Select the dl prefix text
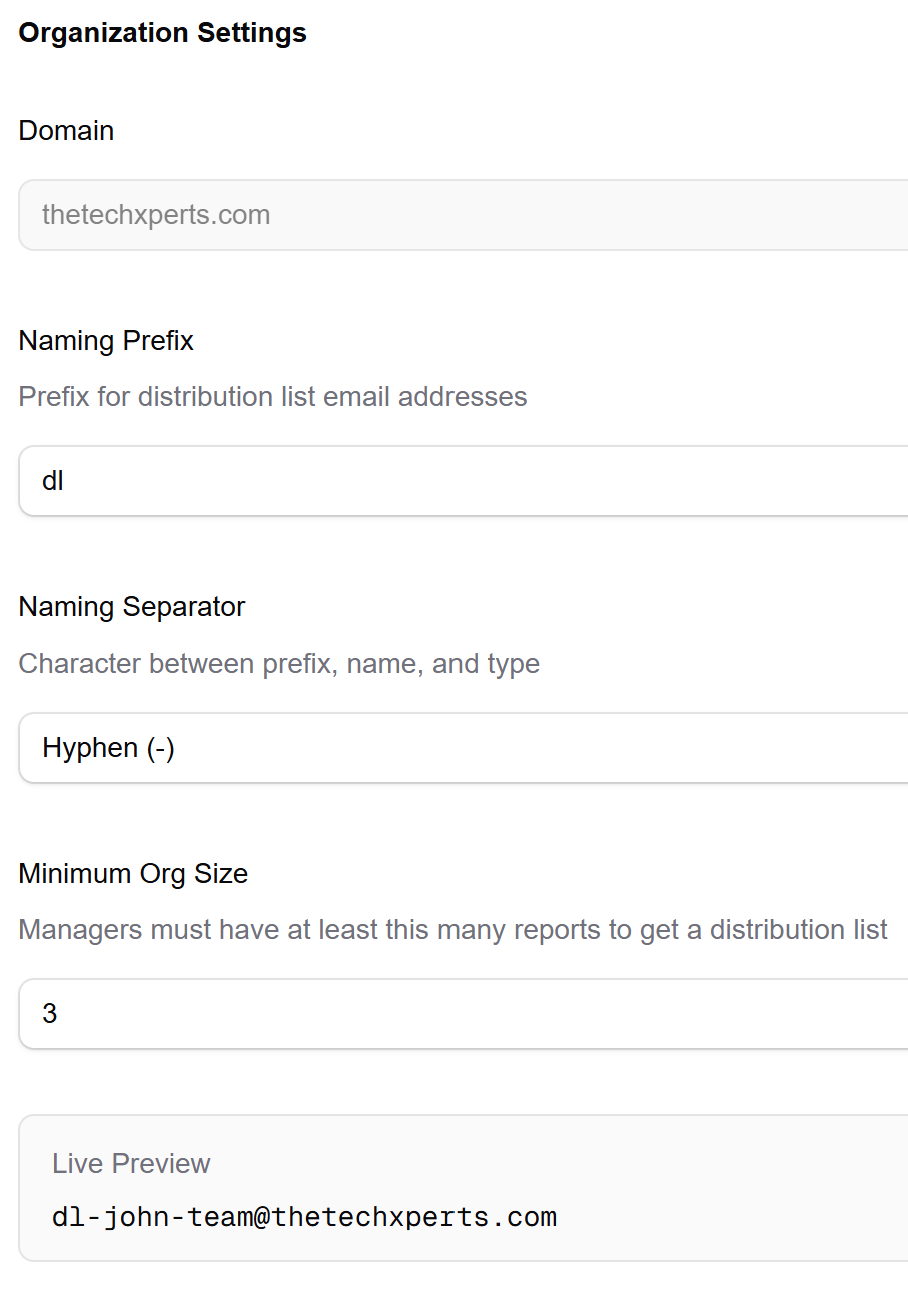This screenshot has width=908, height=1296. tap(55, 480)
